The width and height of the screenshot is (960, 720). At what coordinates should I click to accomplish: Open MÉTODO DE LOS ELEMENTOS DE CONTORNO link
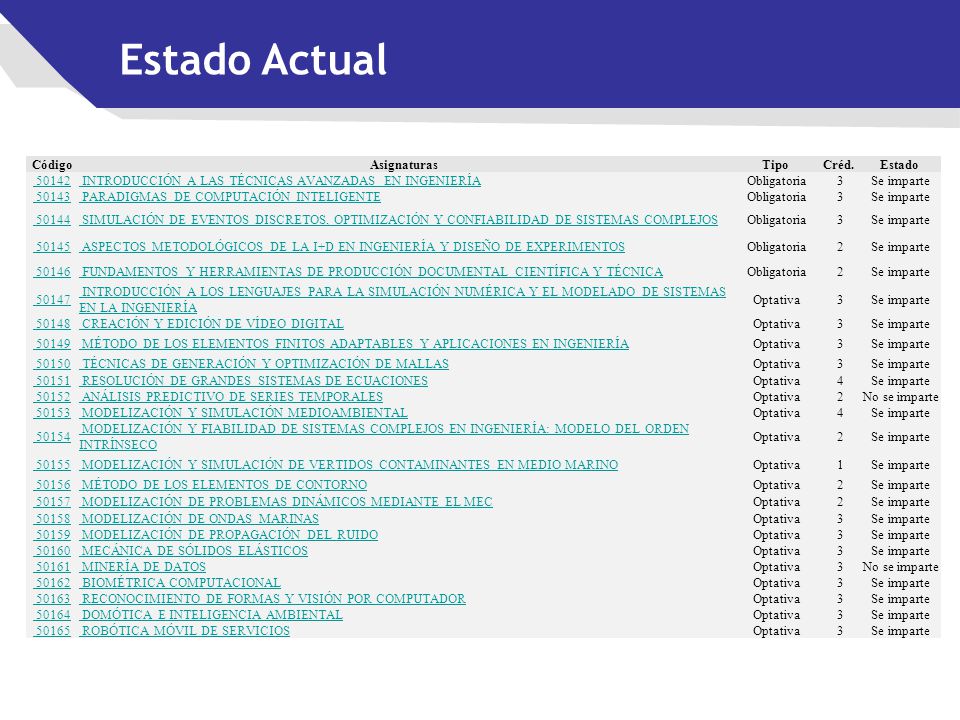[223, 485]
